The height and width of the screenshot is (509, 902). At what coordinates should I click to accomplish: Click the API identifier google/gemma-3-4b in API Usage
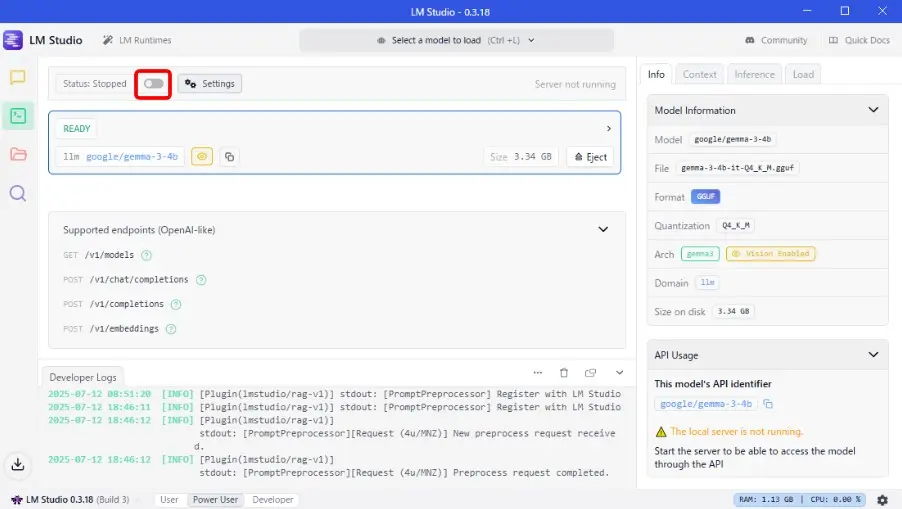coord(706,404)
